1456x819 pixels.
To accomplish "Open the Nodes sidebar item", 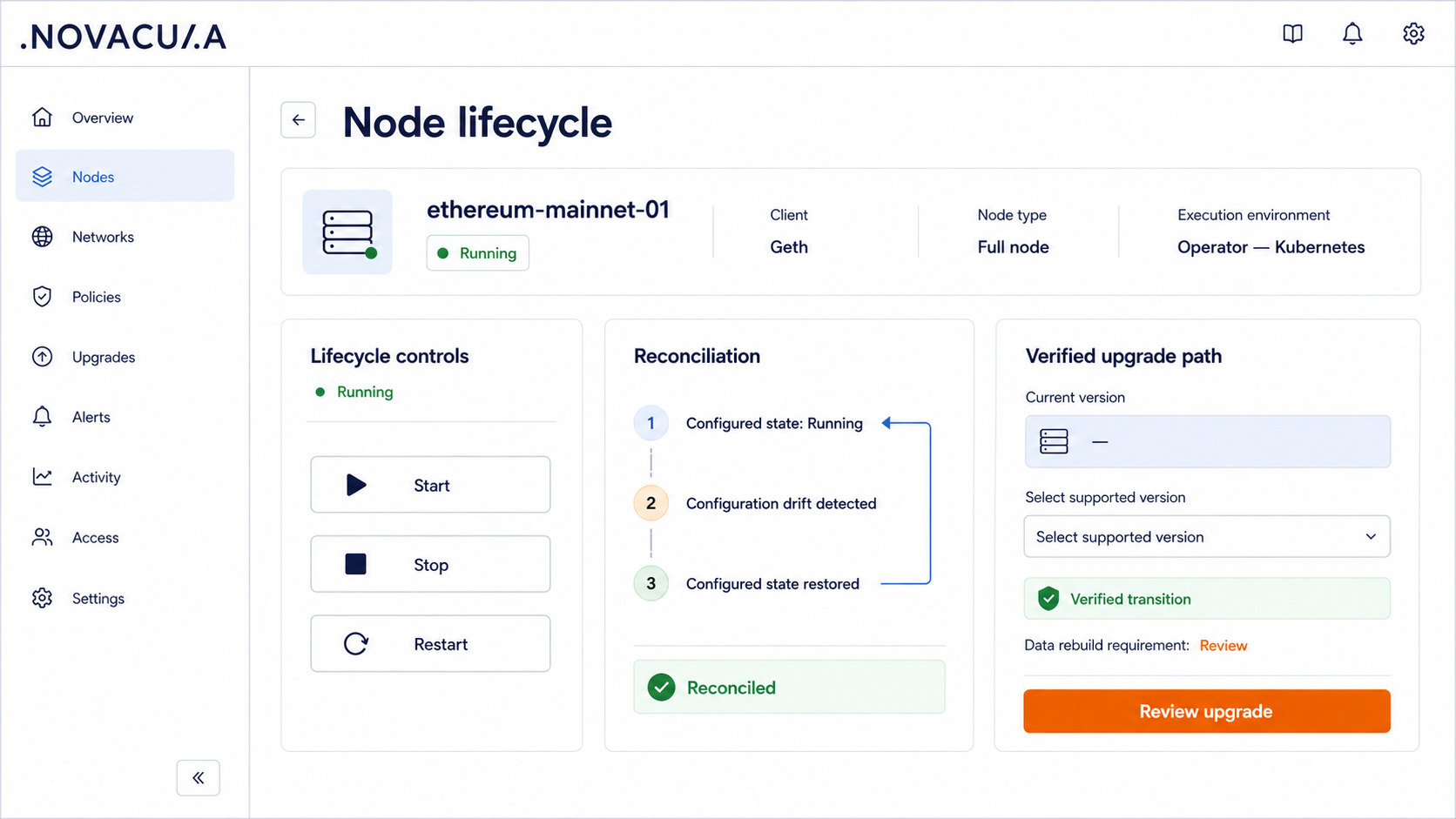I will click(125, 176).
